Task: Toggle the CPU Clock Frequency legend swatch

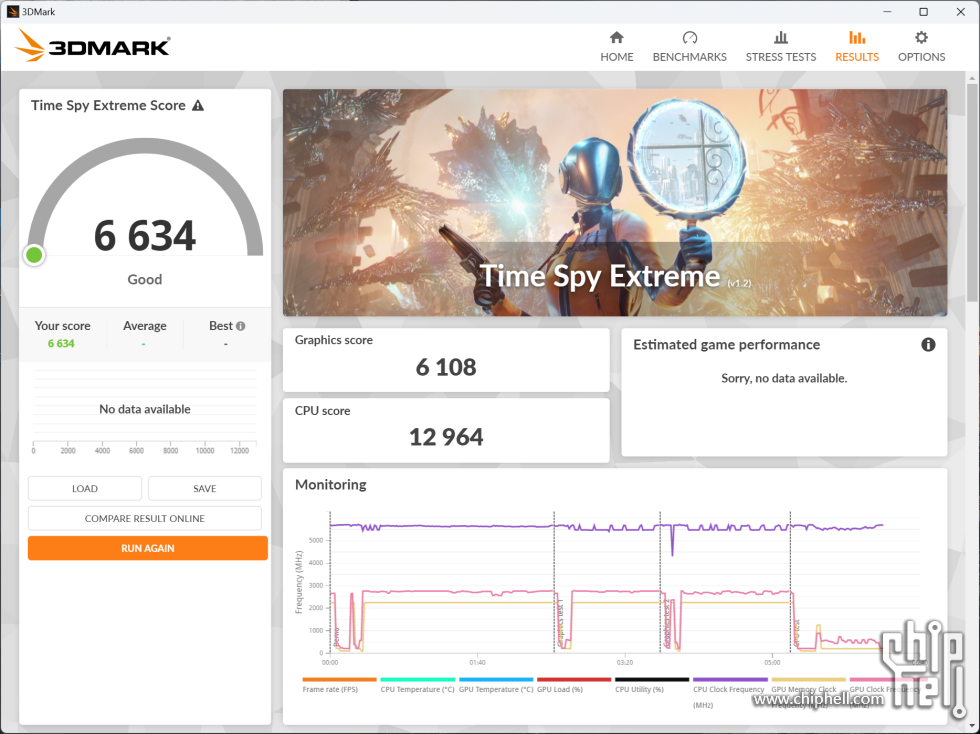Action: 730,679
